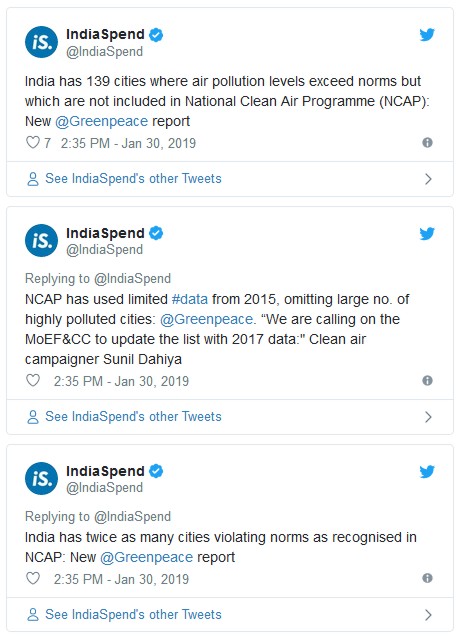The width and height of the screenshot is (460, 640).
Task: Click IndiaSpend avatar in the first tweet
Action: pos(41,42)
